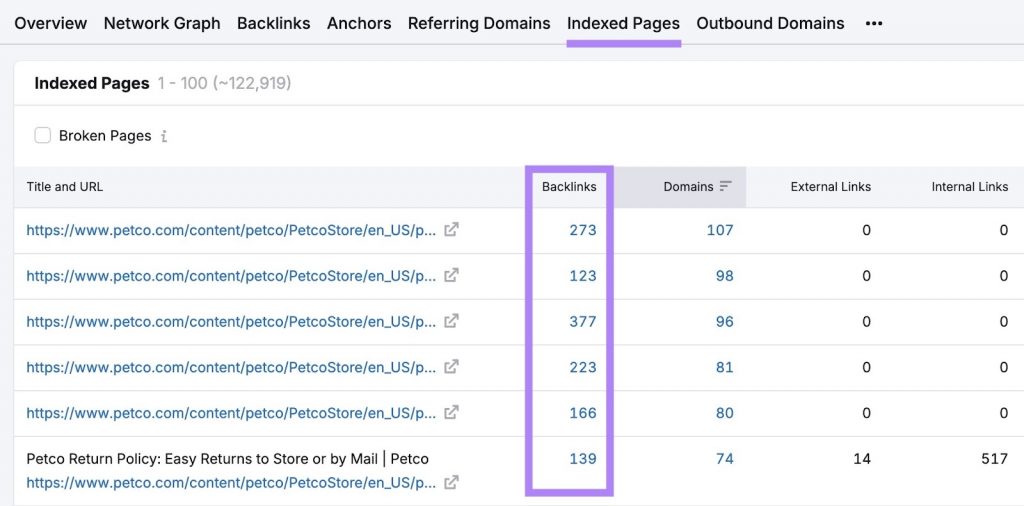Click backlinks count 223

point(583,367)
